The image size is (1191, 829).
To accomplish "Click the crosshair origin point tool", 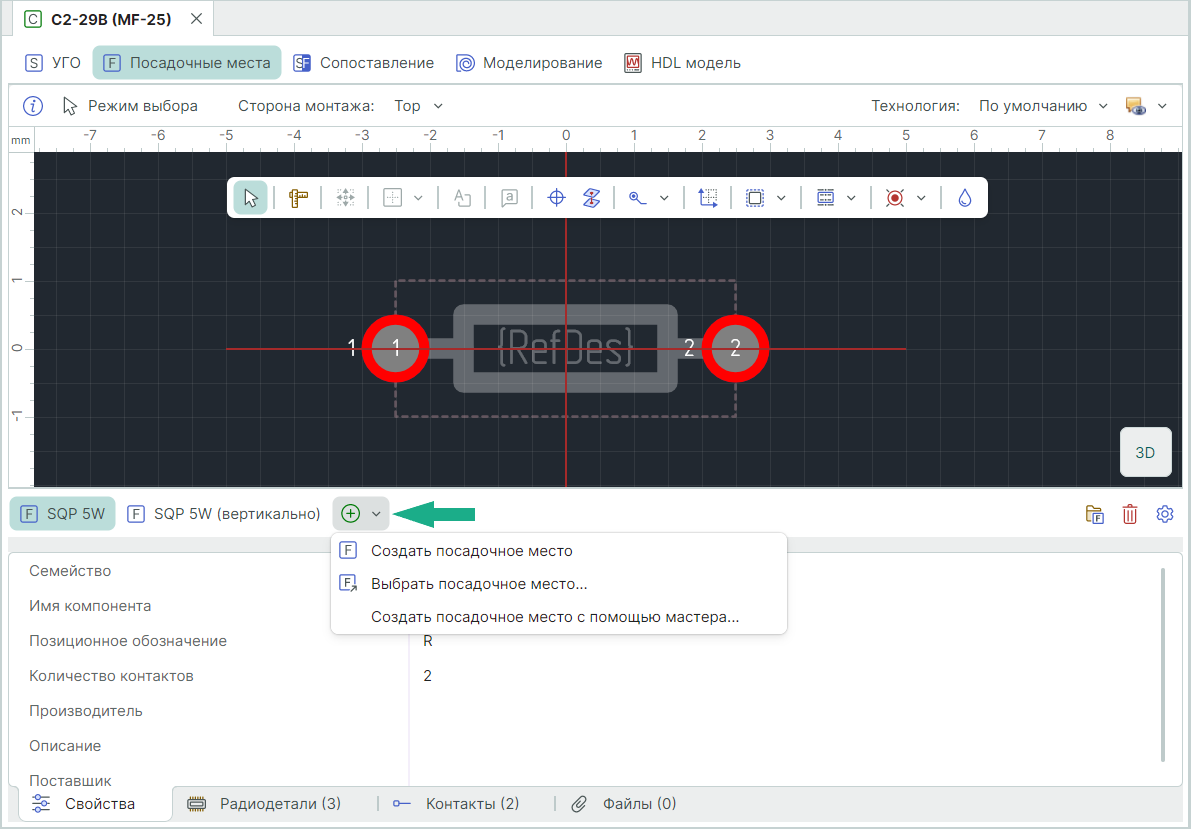I will pos(557,198).
